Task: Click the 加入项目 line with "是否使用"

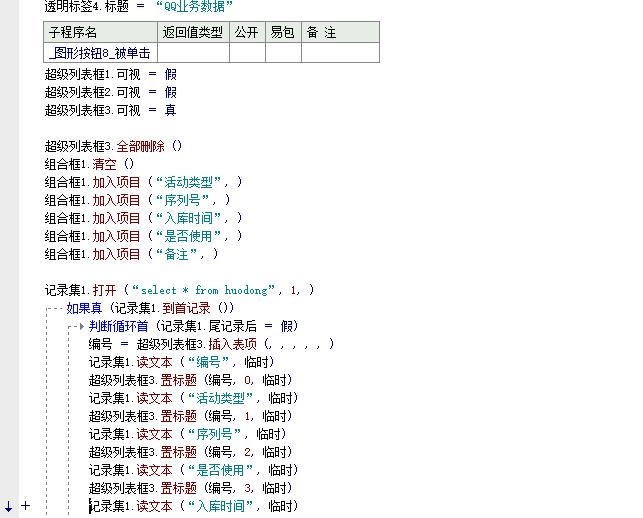Action: [x=144, y=236]
